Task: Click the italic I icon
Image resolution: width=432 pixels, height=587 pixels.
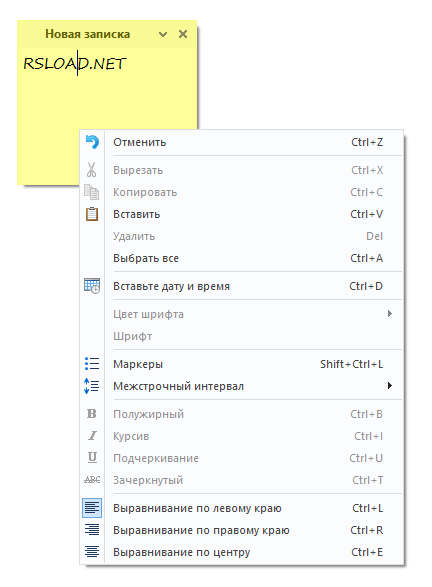Action: click(x=92, y=436)
